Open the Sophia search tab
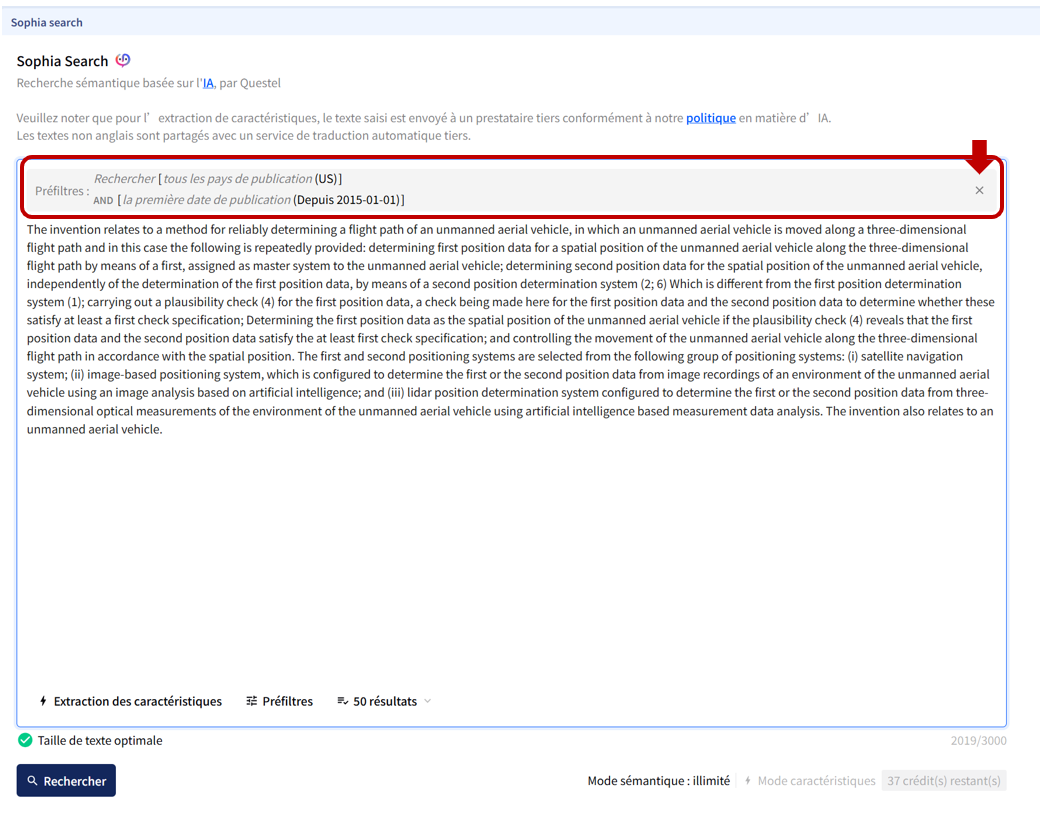The width and height of the screenshot is (1046, 819). pyautogui.click(x=47, y=22)
